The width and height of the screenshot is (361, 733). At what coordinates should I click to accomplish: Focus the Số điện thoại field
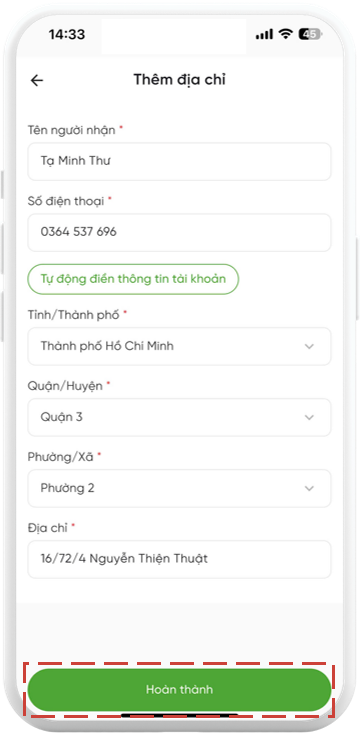point(180,233)
